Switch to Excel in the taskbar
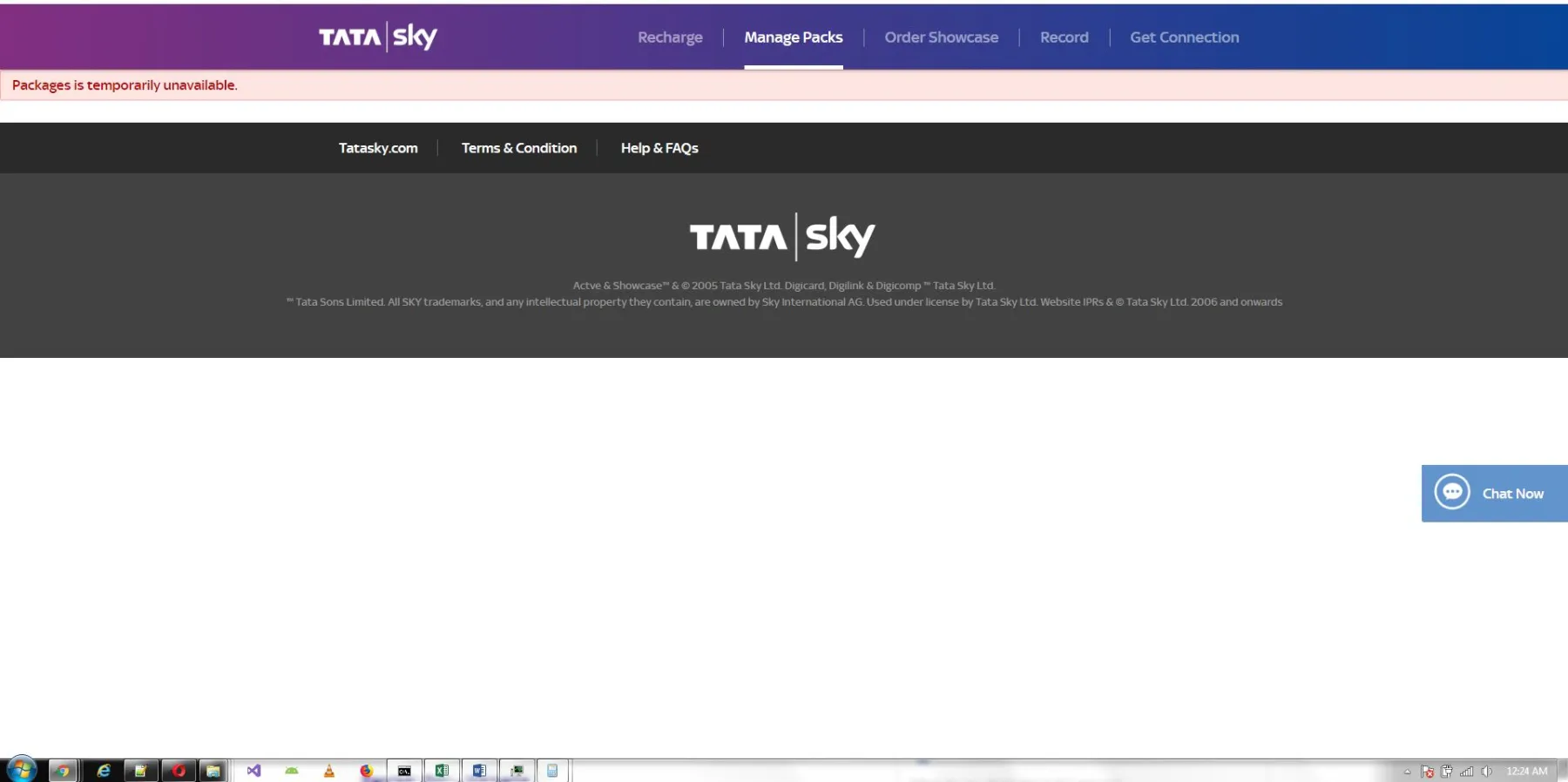The width and height of the screenshot is (1568, 782). [442, 771]
